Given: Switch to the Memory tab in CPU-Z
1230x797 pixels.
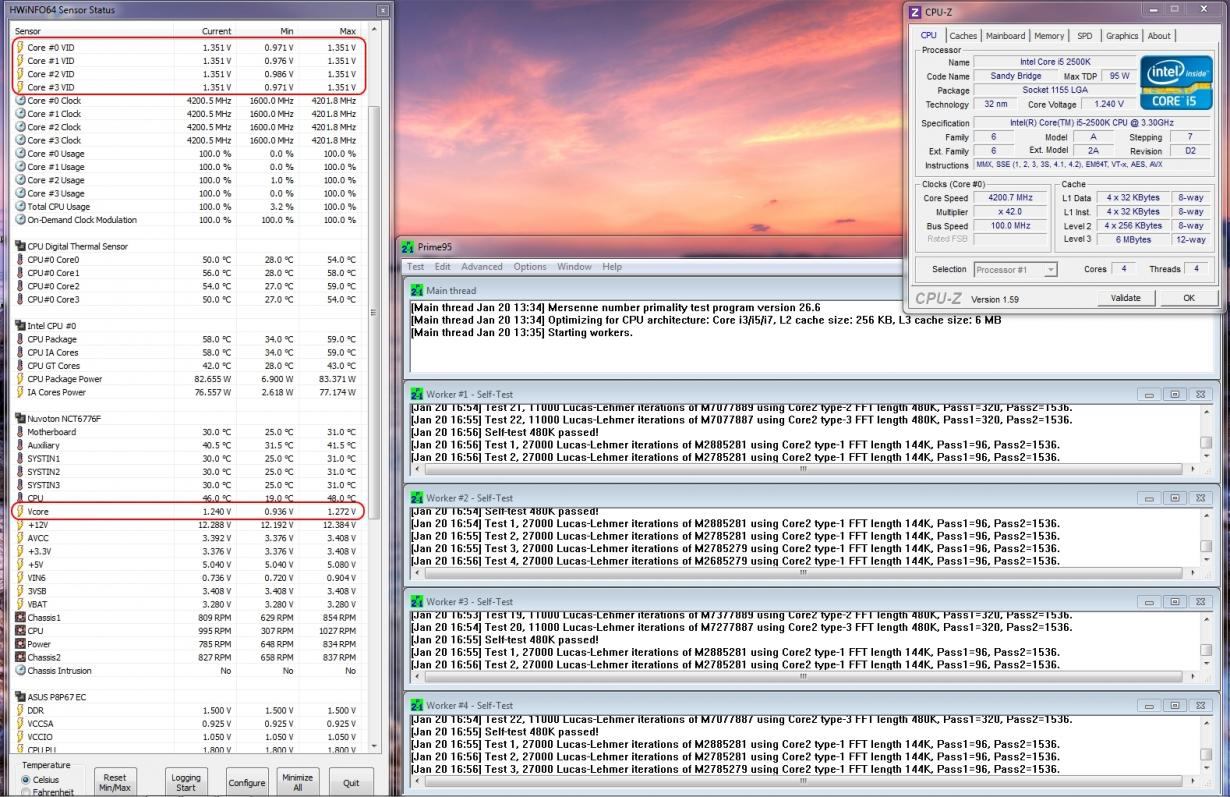Looking at the screenshot, I should tap(1049, 36).
